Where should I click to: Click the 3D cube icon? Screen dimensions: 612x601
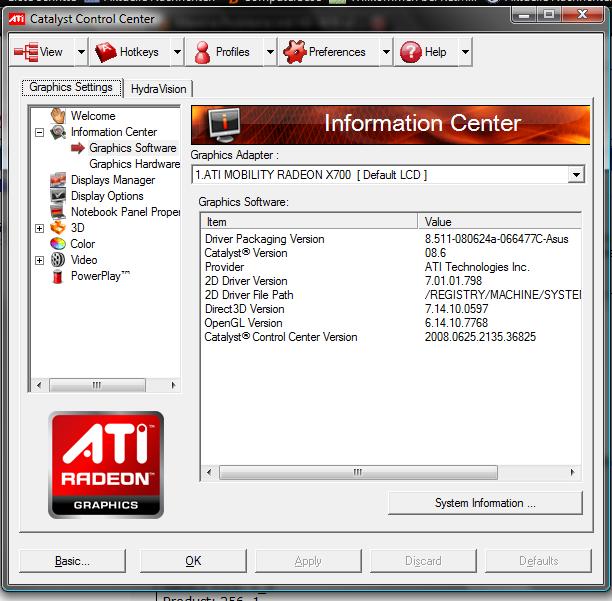point(58,228)
